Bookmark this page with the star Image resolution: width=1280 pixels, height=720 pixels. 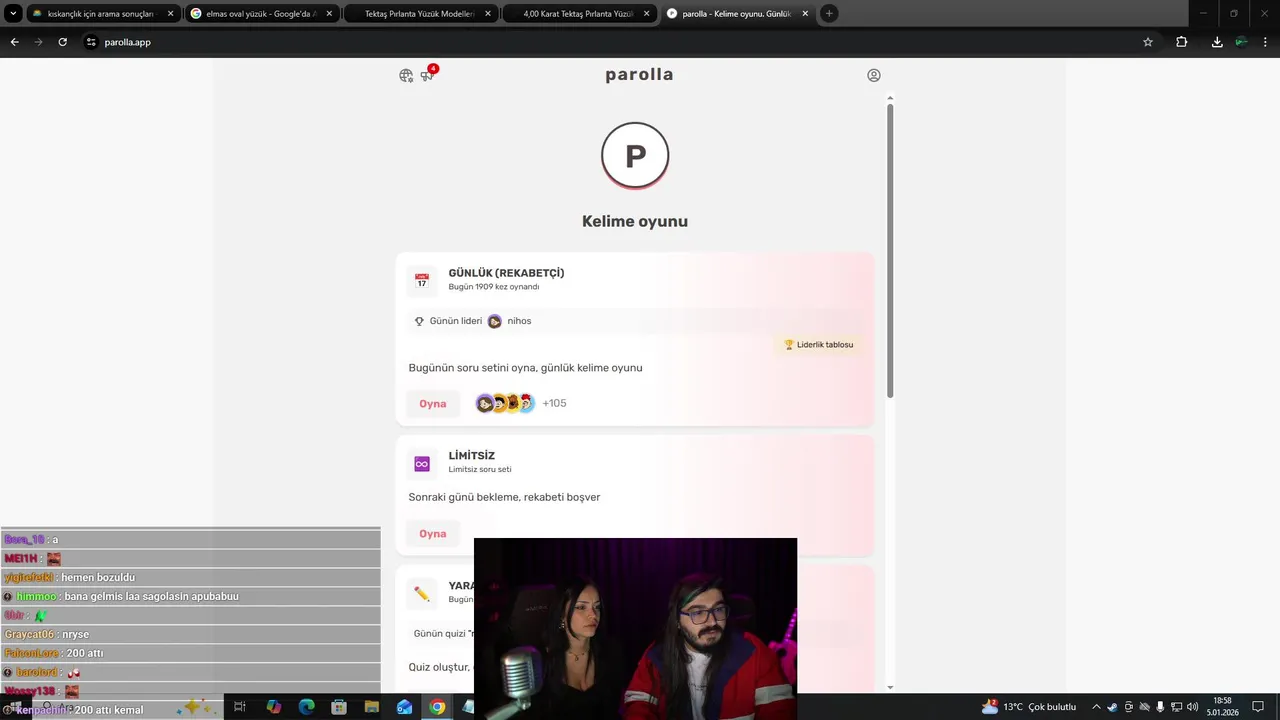click(1148, 42)
